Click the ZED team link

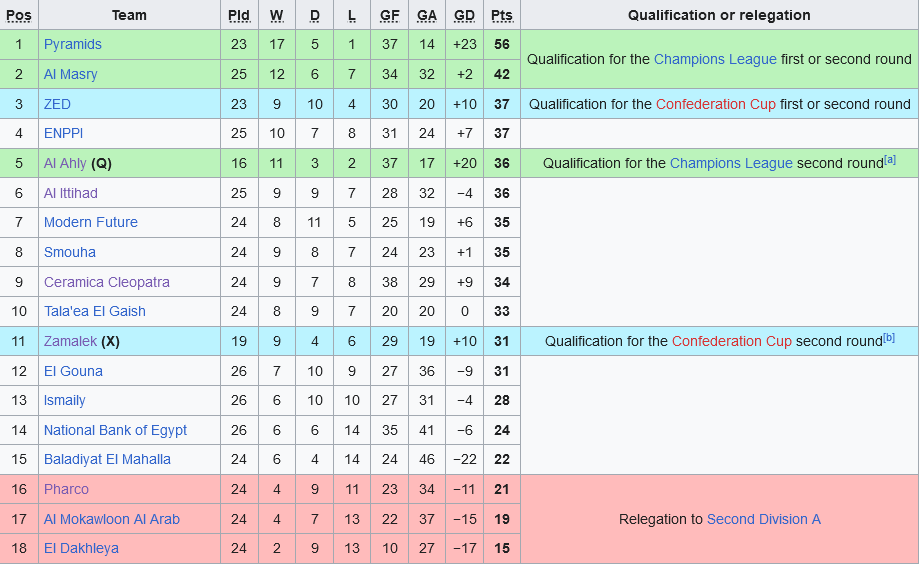click(x=57, y=105)
